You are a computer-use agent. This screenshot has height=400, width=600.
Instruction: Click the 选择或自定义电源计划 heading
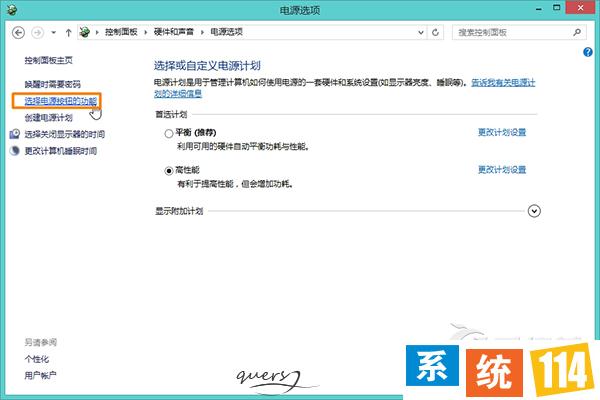[207, 66]
